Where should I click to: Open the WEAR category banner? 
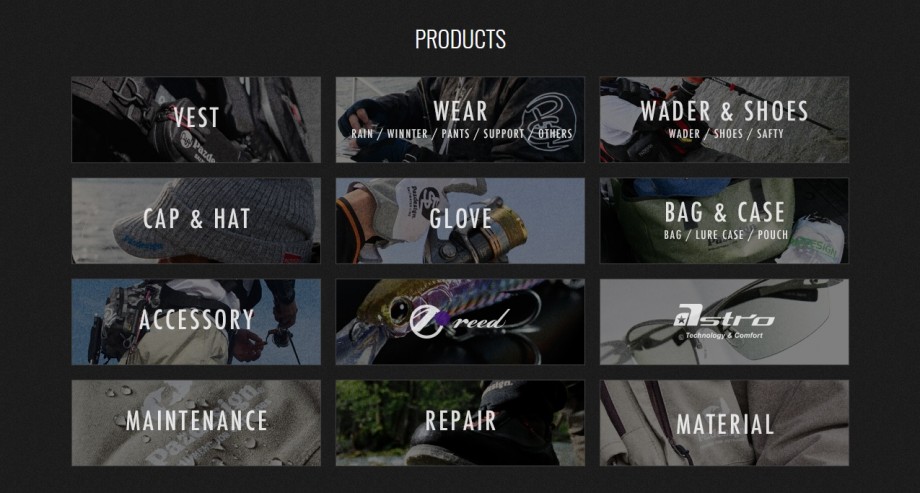(x=460, y=119)
